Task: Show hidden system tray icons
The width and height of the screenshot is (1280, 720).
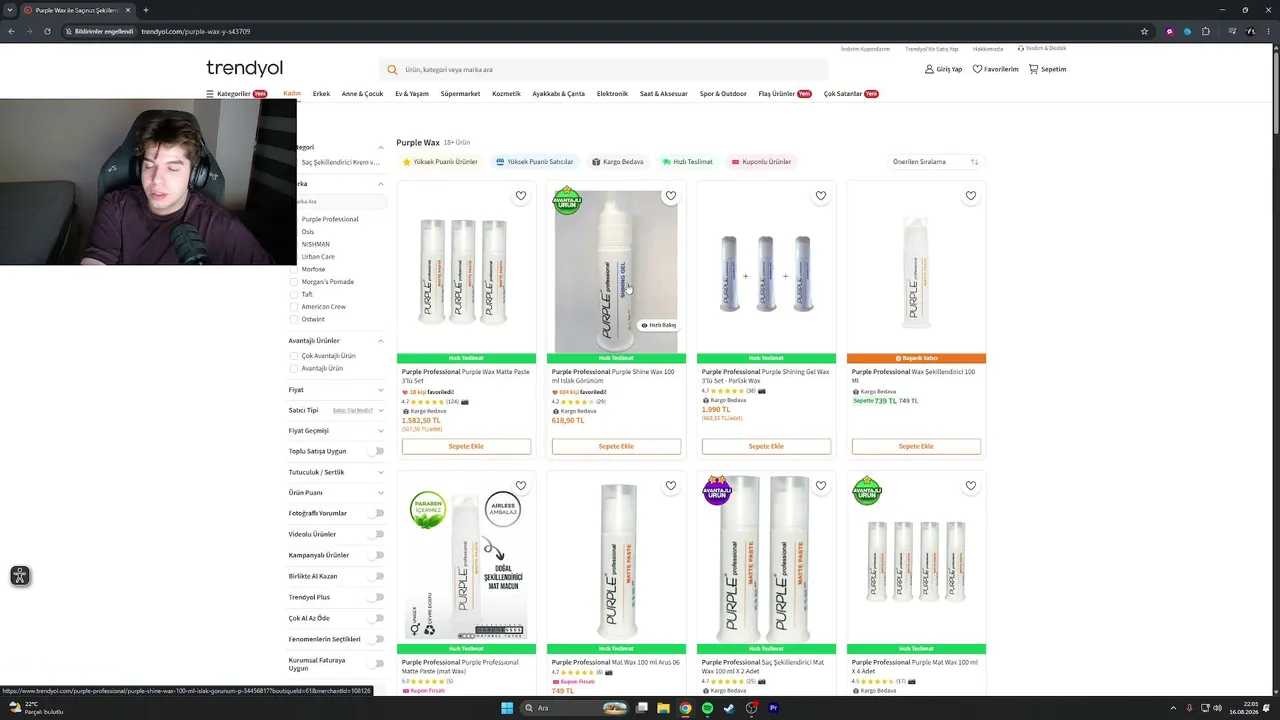Action: click(x=1173, y=708)
